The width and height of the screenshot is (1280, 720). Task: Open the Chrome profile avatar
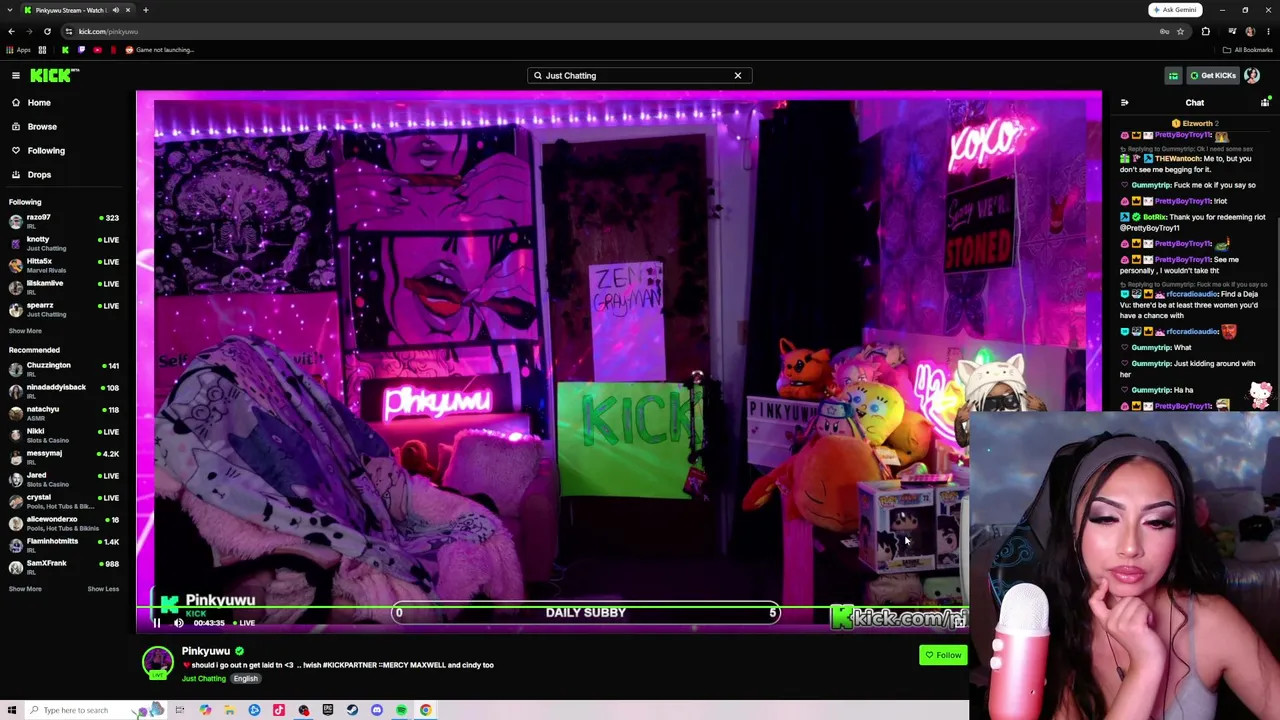pyautogui.click(x=1249, y=31)
